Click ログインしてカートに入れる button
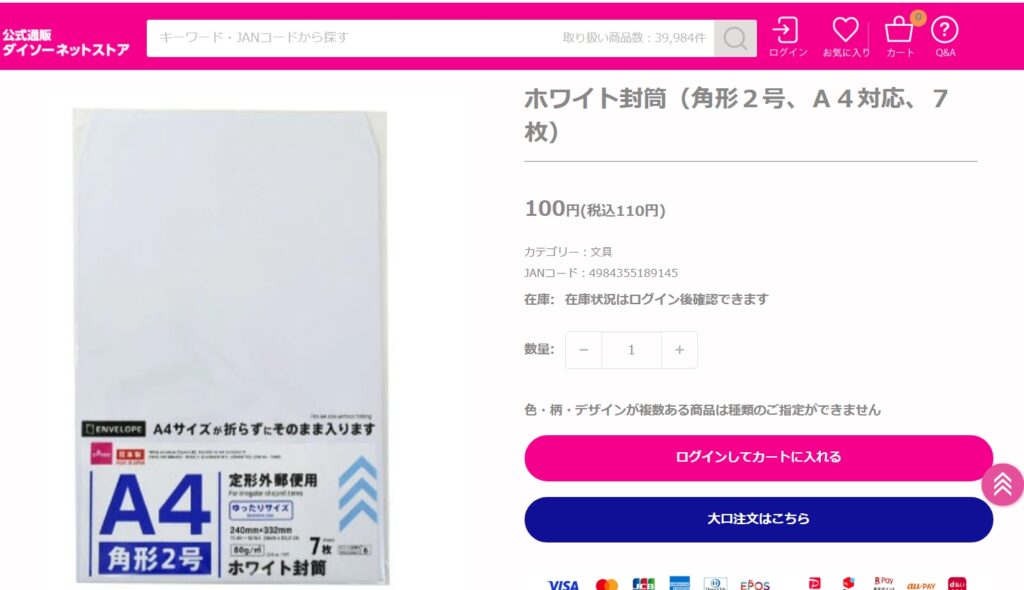1024x590 pixels. 758,457
